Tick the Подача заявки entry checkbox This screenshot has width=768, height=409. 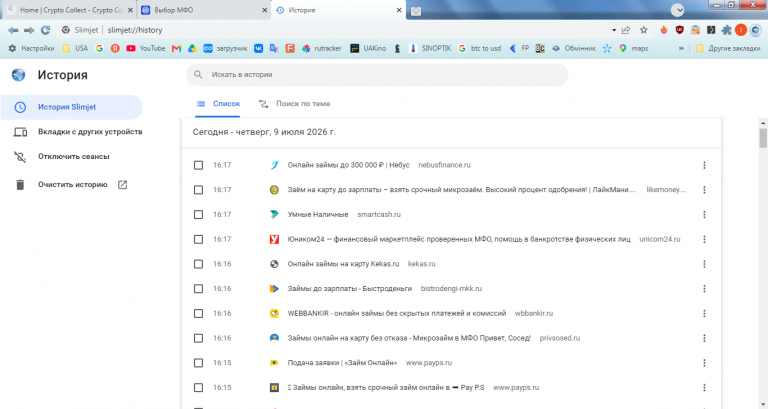[x=198, y=363]
